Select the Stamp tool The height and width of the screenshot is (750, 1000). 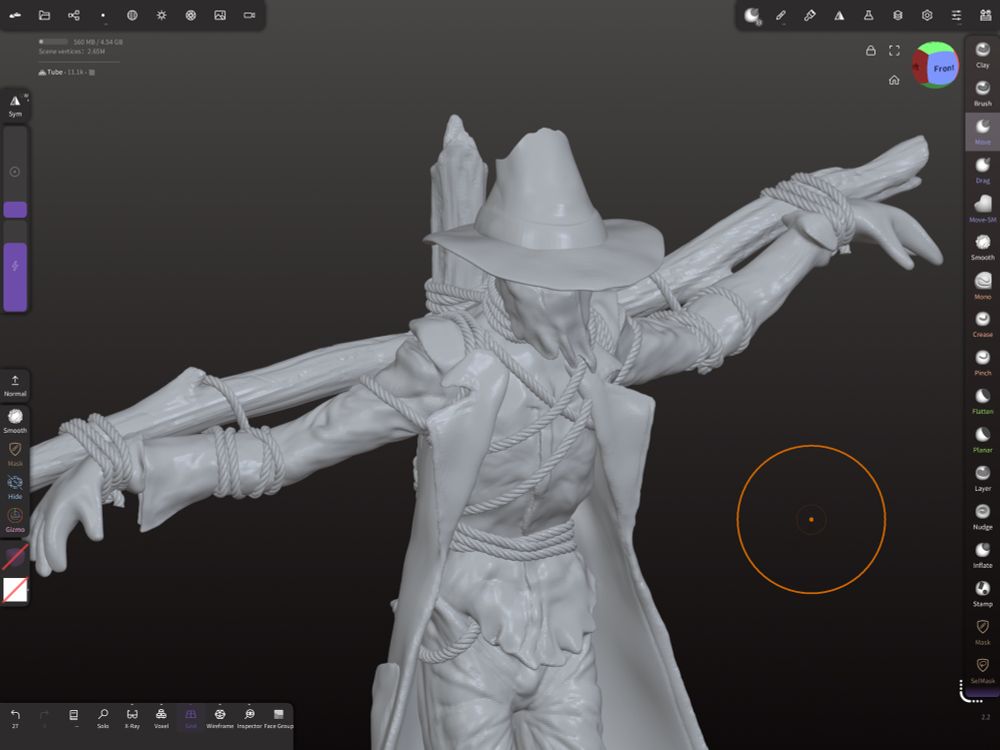coord(982,594)
